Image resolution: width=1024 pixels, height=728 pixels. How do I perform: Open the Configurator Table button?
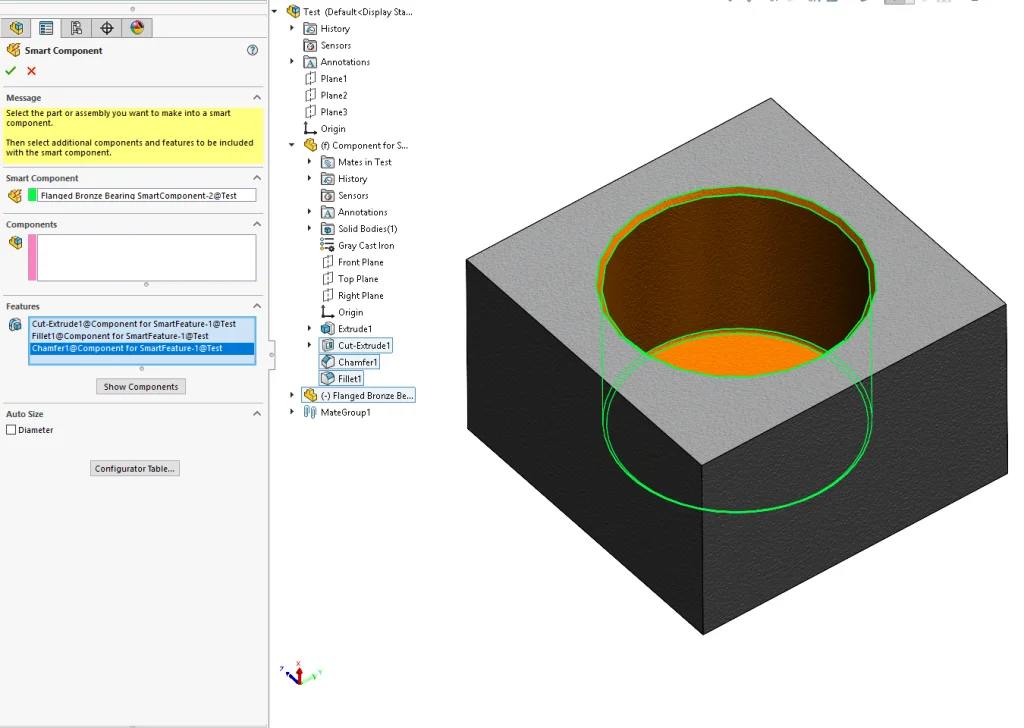tap(135, 468)
